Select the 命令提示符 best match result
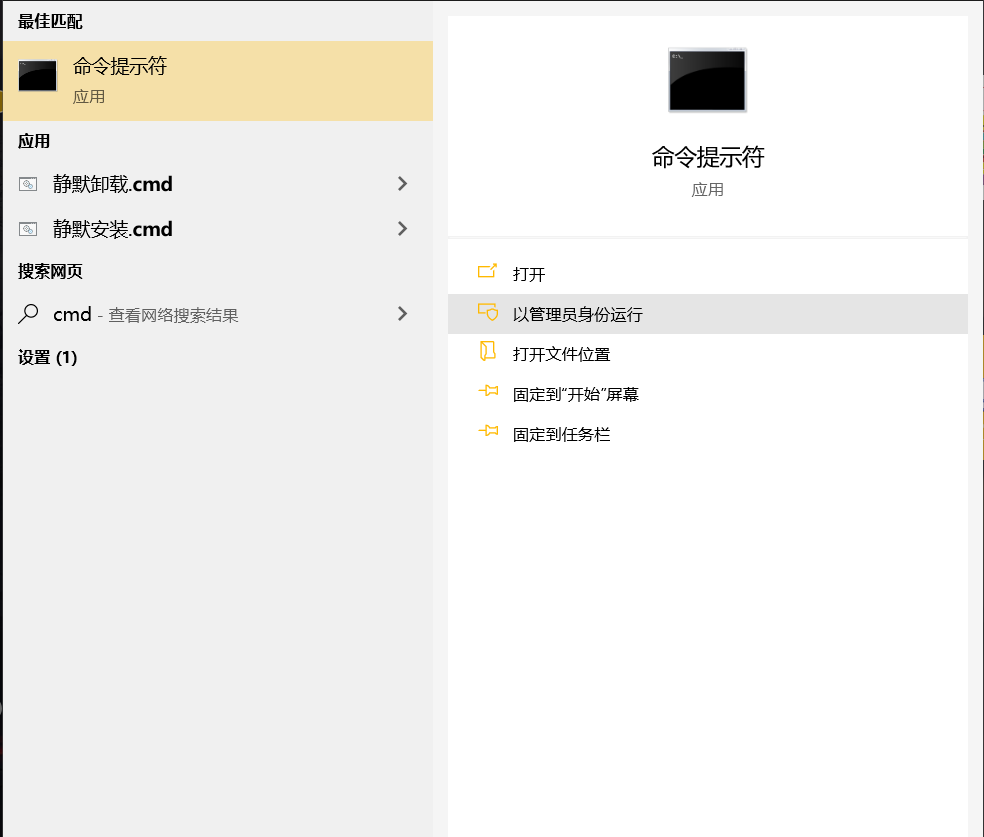984x837 pixels. coord(218,81)
